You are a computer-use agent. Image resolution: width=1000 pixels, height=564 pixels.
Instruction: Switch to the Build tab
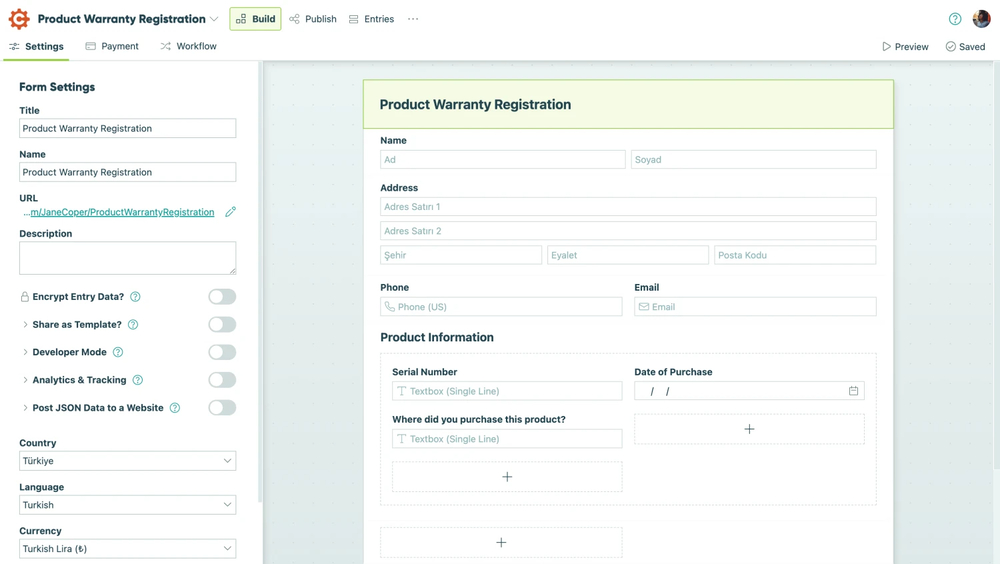(x=255, y=19)
